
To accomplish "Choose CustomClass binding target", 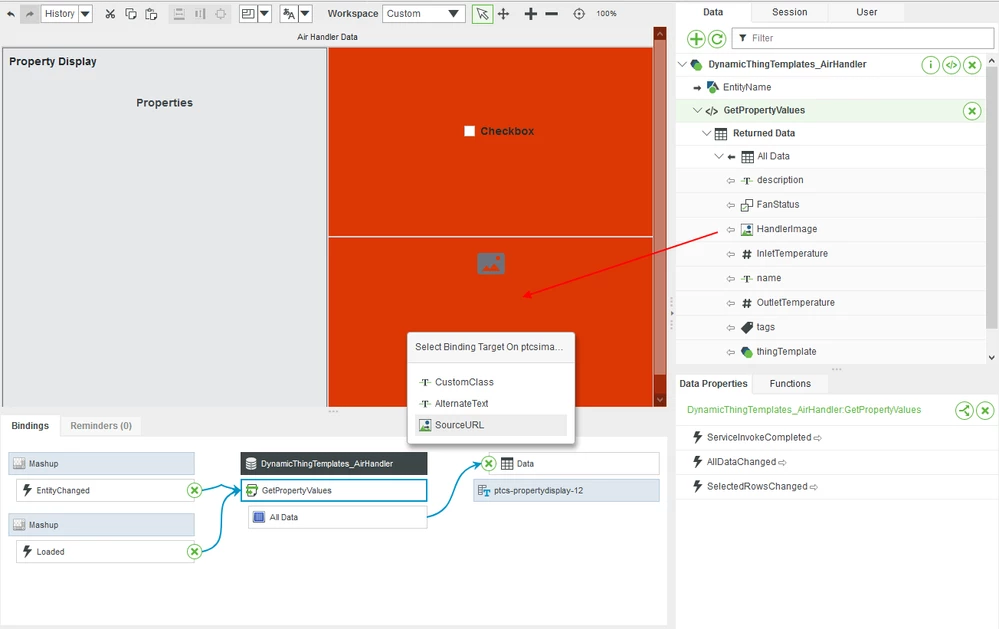I will pyautogui.click(x=491, y=382).
